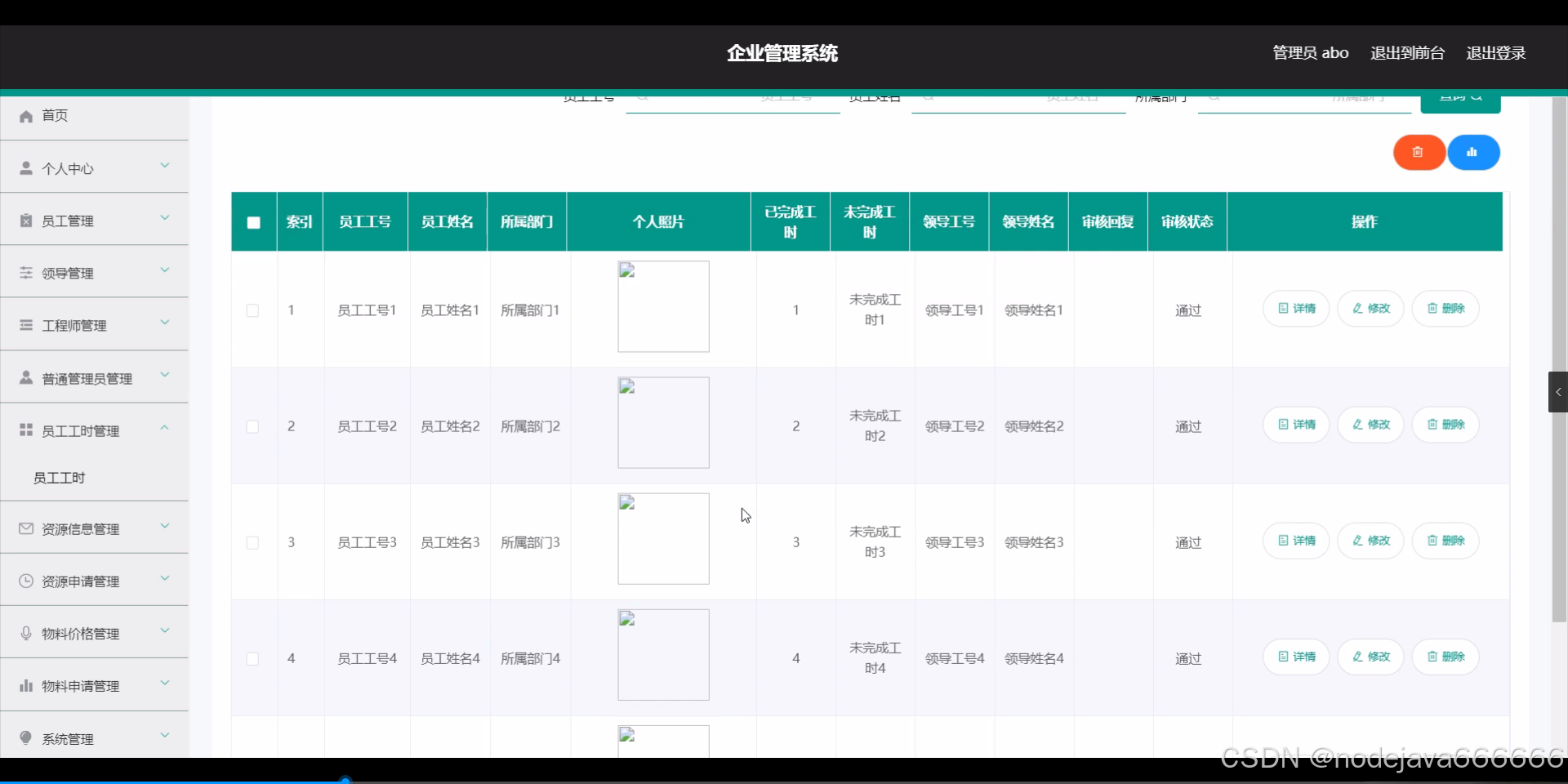The image size is (1568, 784).
Task: Open the 员工管理 menu label
Action: pos(68,221)
